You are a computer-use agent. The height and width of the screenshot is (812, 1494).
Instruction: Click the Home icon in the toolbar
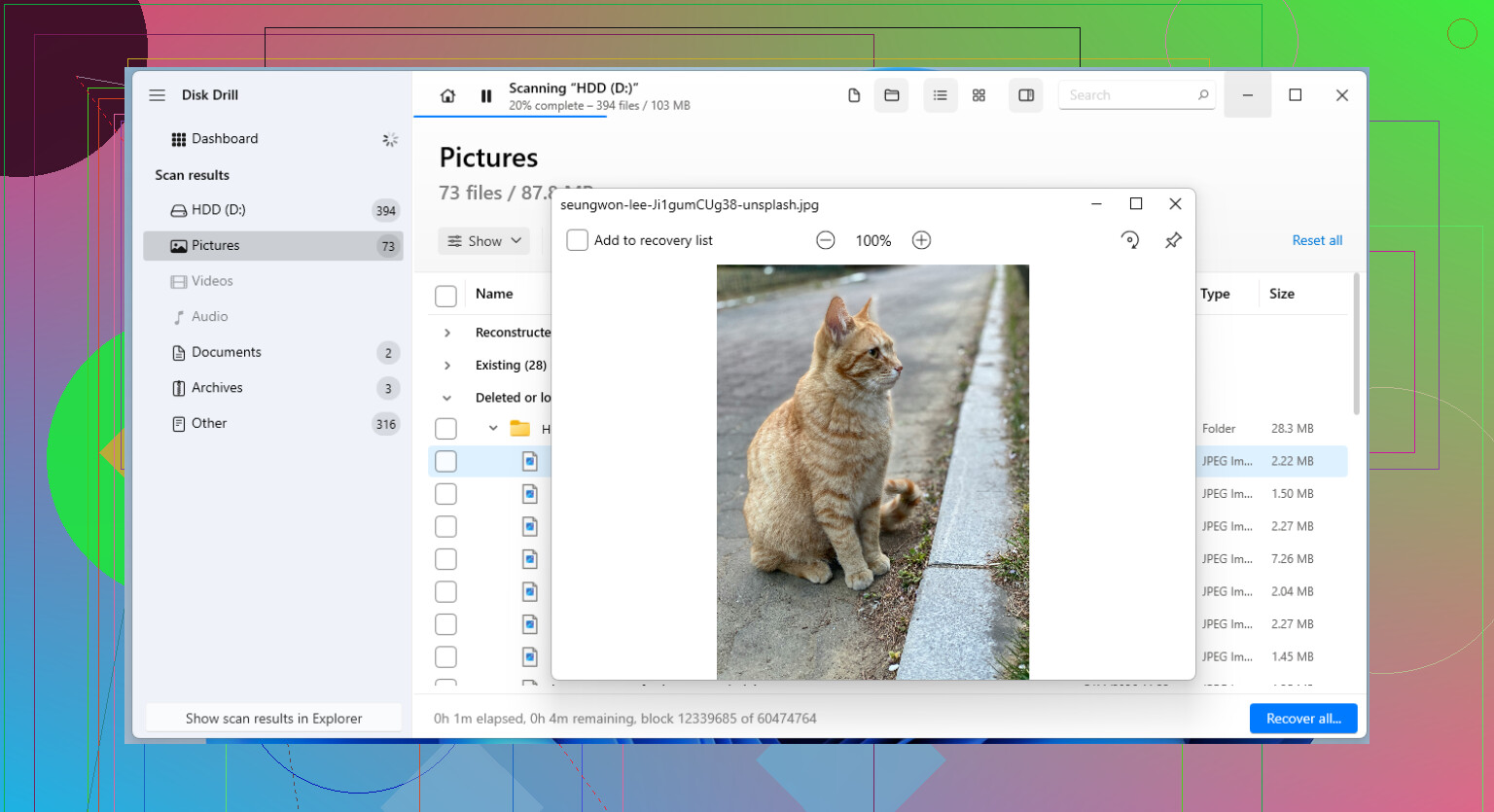pyautogui.click(x=447, y=95)
